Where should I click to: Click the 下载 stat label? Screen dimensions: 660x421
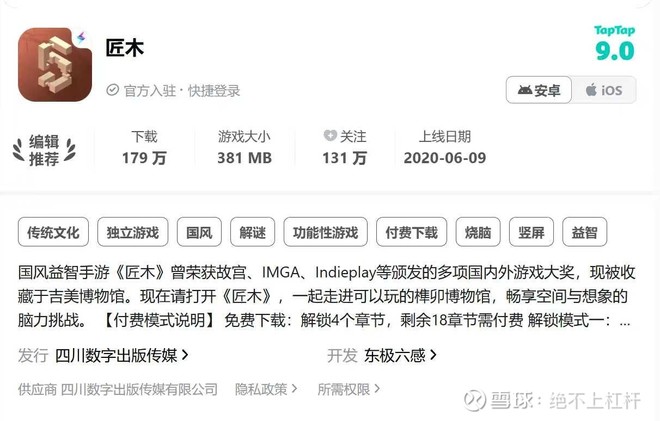pyautogui.click(x=144, y=136)
